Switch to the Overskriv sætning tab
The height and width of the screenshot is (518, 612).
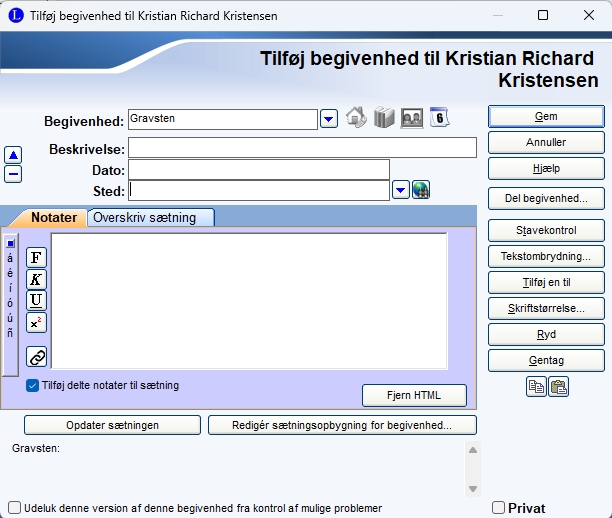pos(151,217)
